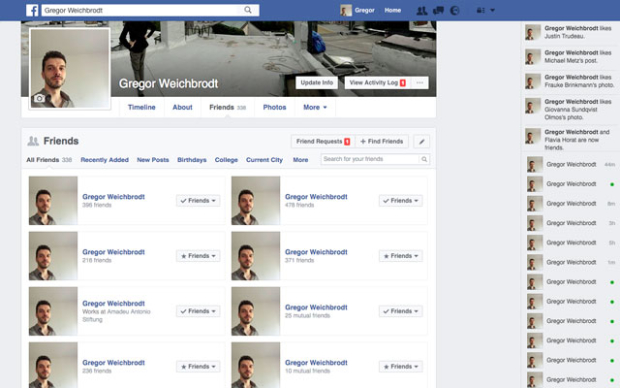Click chat avatar of contact active 3h ago

click(535, 223)
